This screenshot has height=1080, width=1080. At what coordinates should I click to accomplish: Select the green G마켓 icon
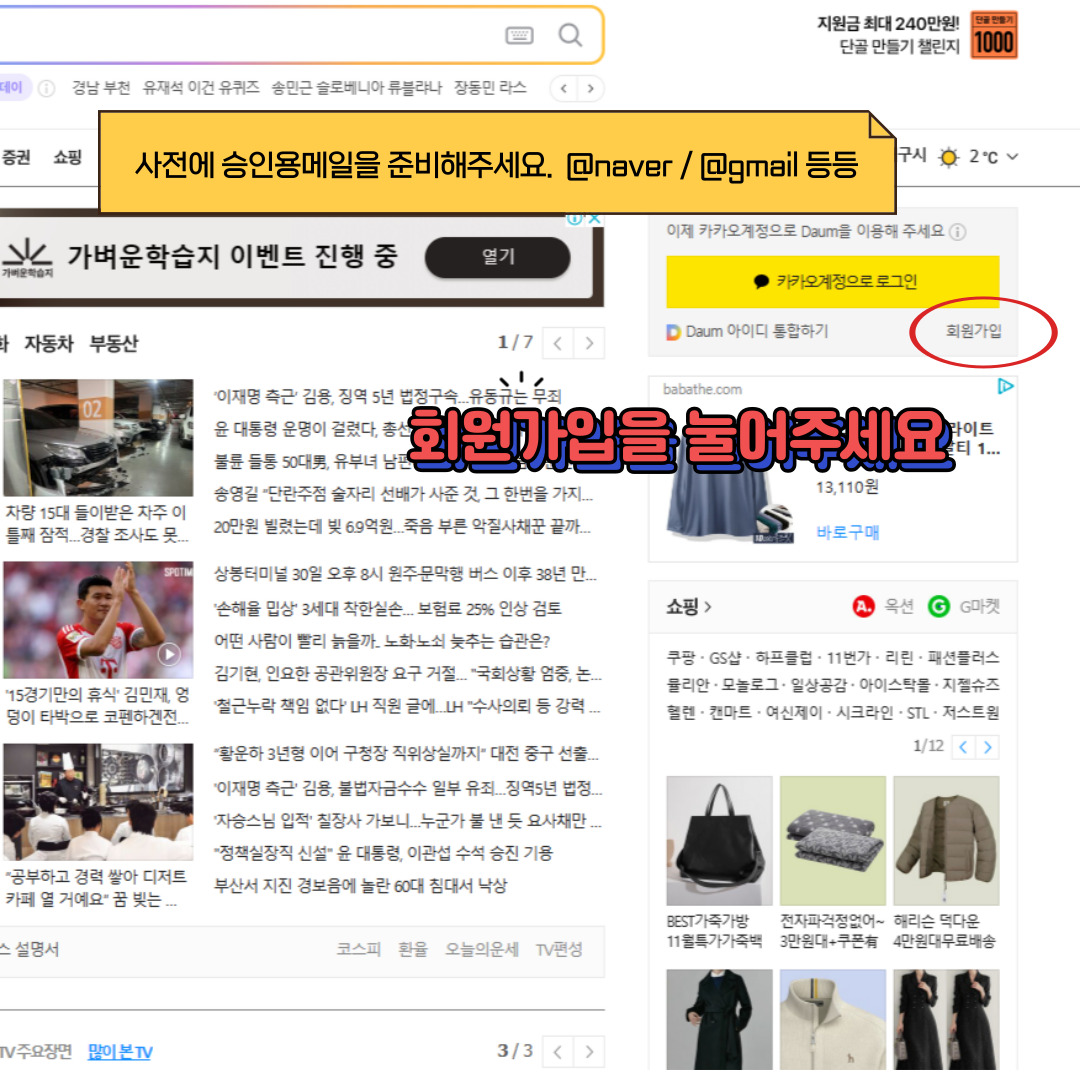(x=938, y=607)
